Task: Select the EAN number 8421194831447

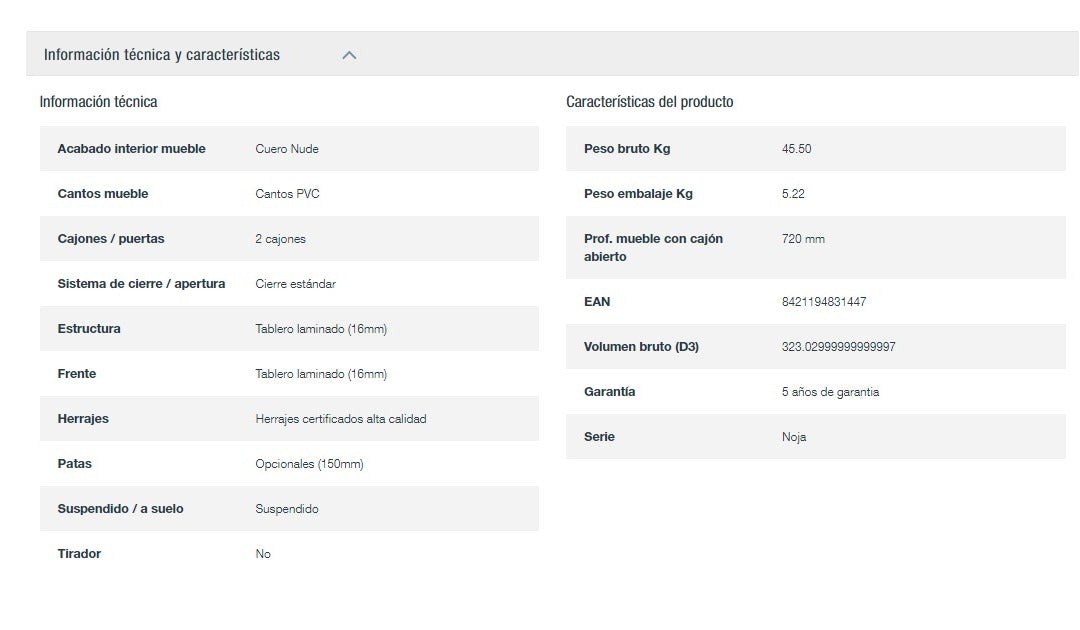Action: tap(823, 302)
